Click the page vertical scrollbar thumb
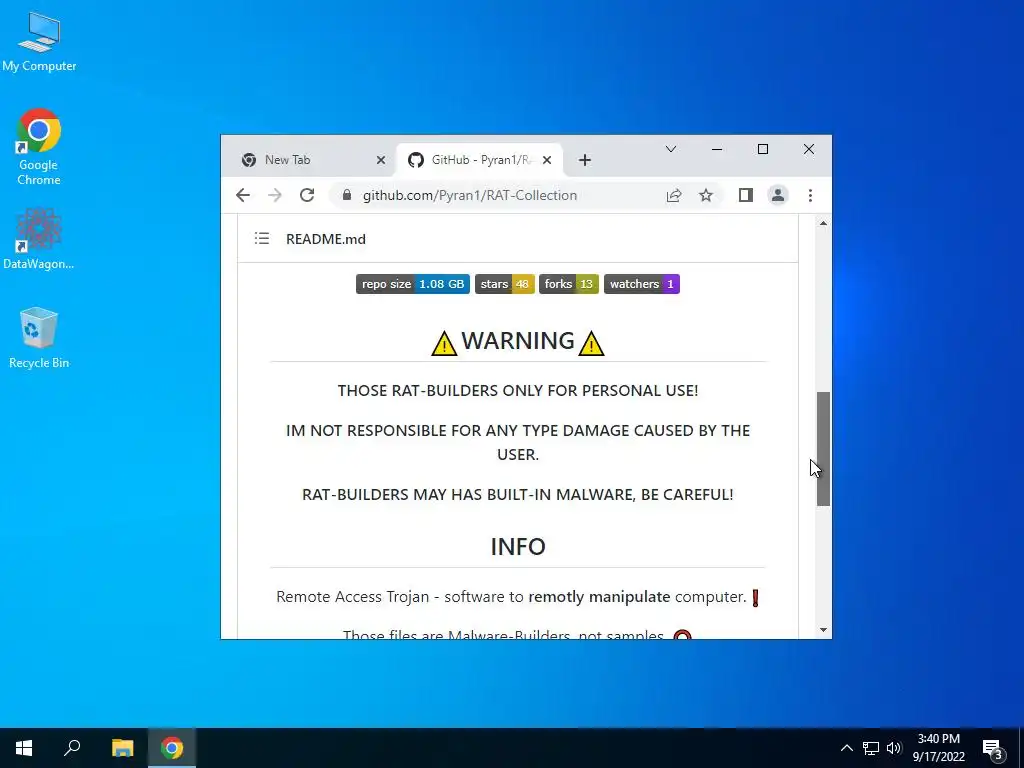Image resolution: width=1024 pixels, height=768 pixels. pos(824,449)
